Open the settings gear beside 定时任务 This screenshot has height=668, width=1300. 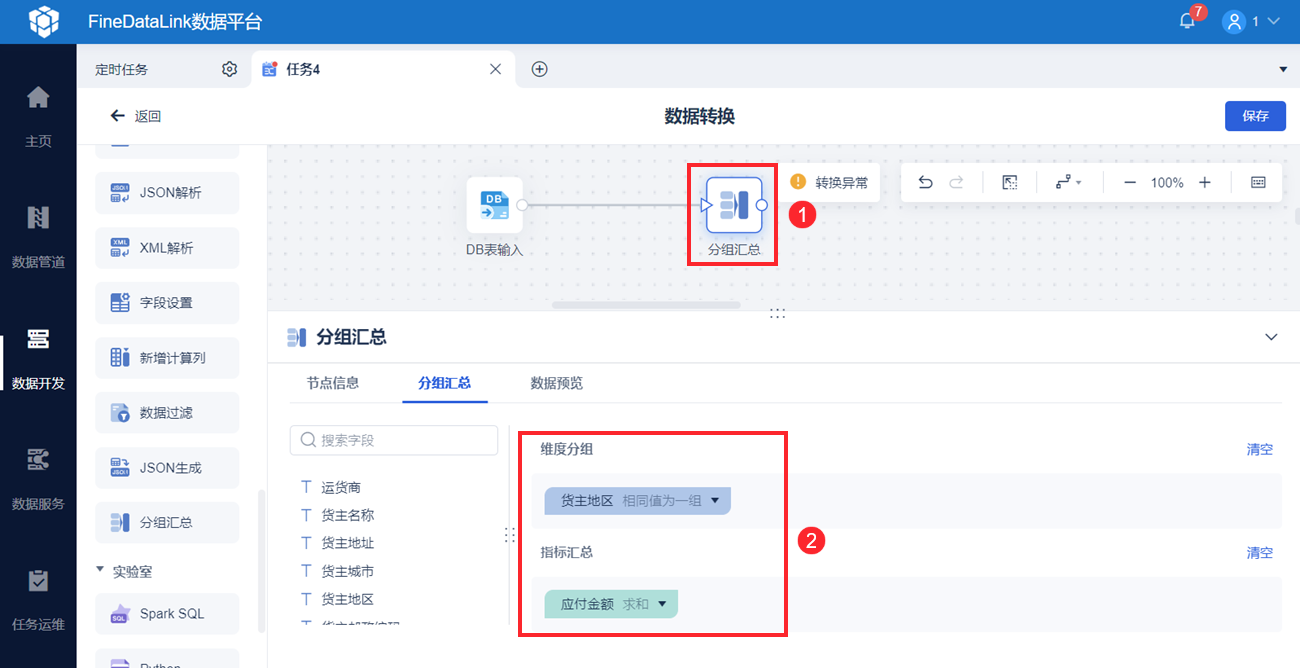click(x=229, y=69)
